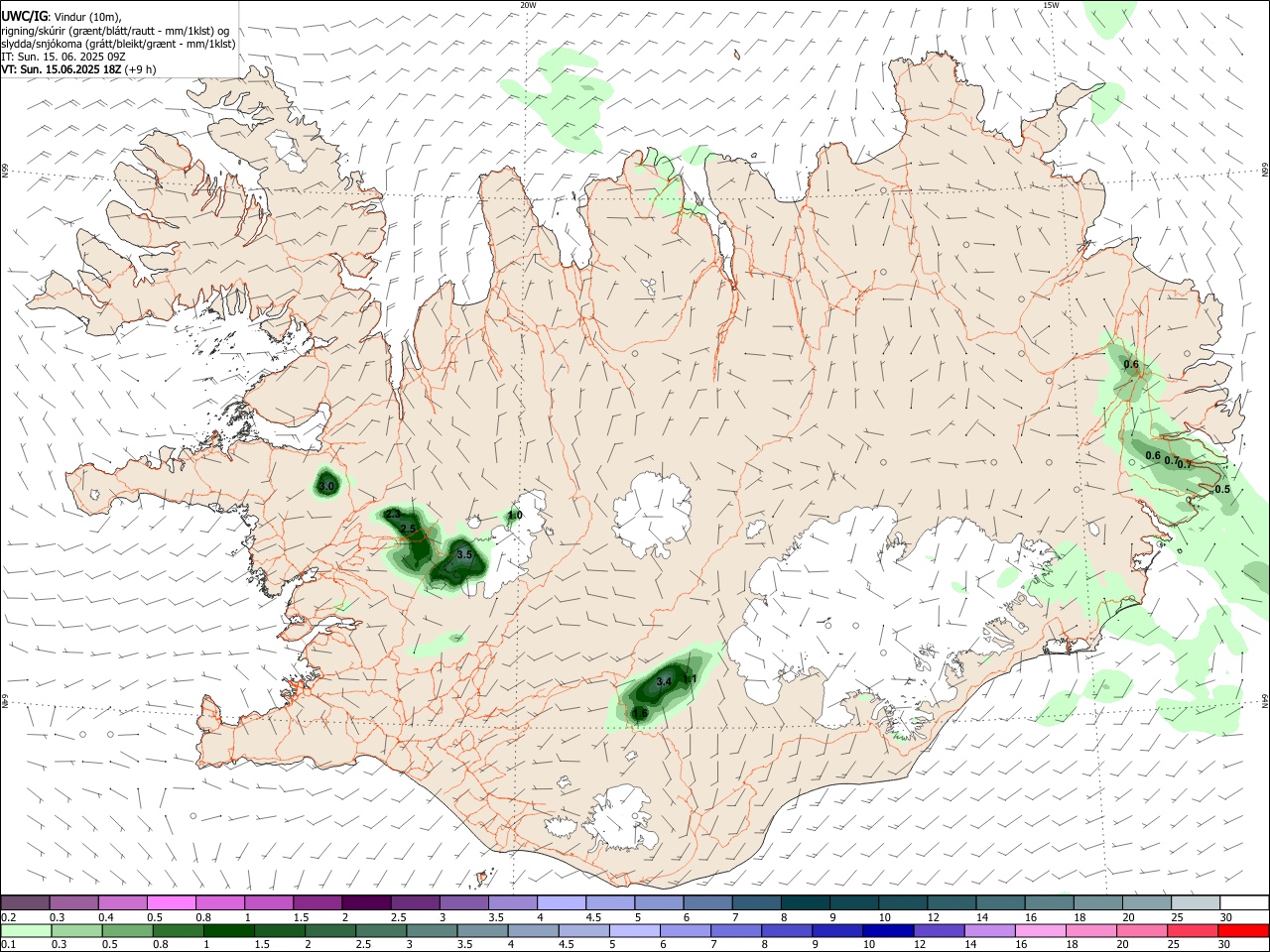Click the dark purple swatch between 2 and 2.5, upper legend
This screenshot has height=952, width=1270.
click(x=366, y=902)
